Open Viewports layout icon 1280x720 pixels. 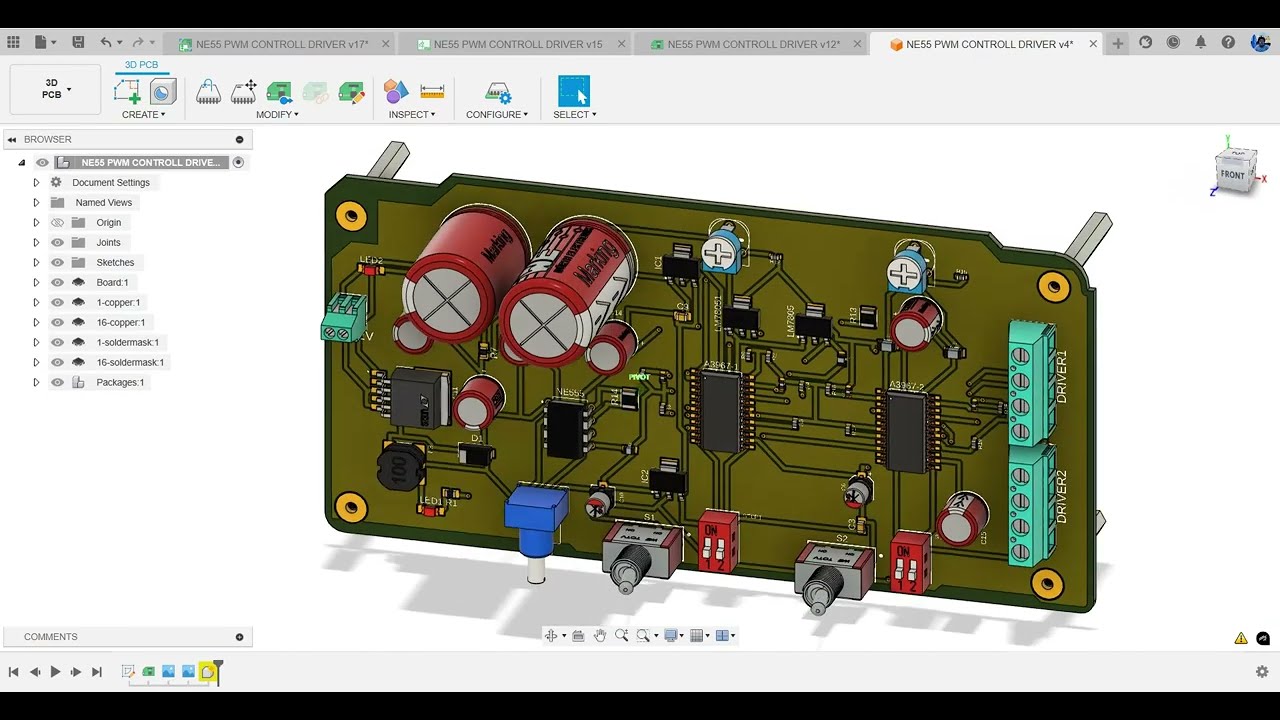coord(722,635)
